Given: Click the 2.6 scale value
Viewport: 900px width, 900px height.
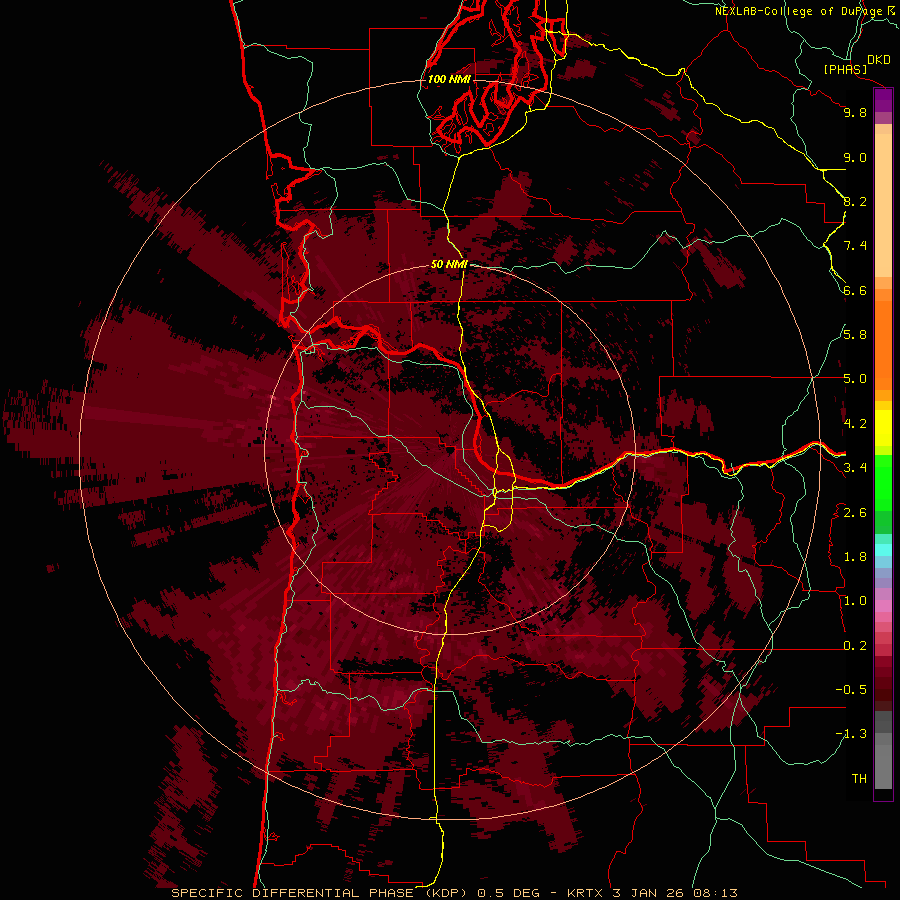Looking at the screenshot, I should click(x=855, y=513).
